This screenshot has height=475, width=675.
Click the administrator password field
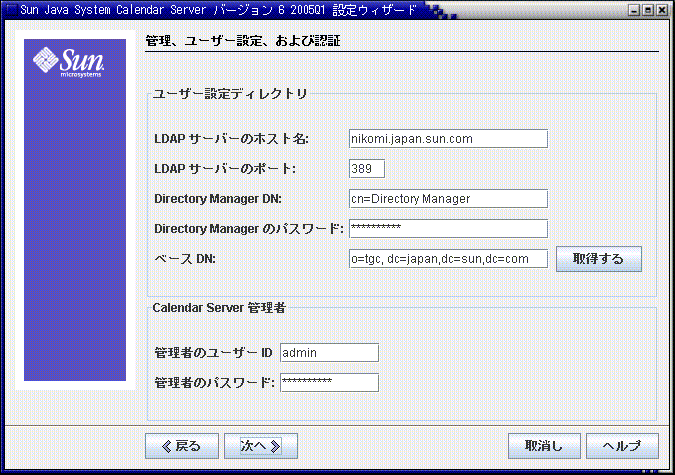coord(329,382)
